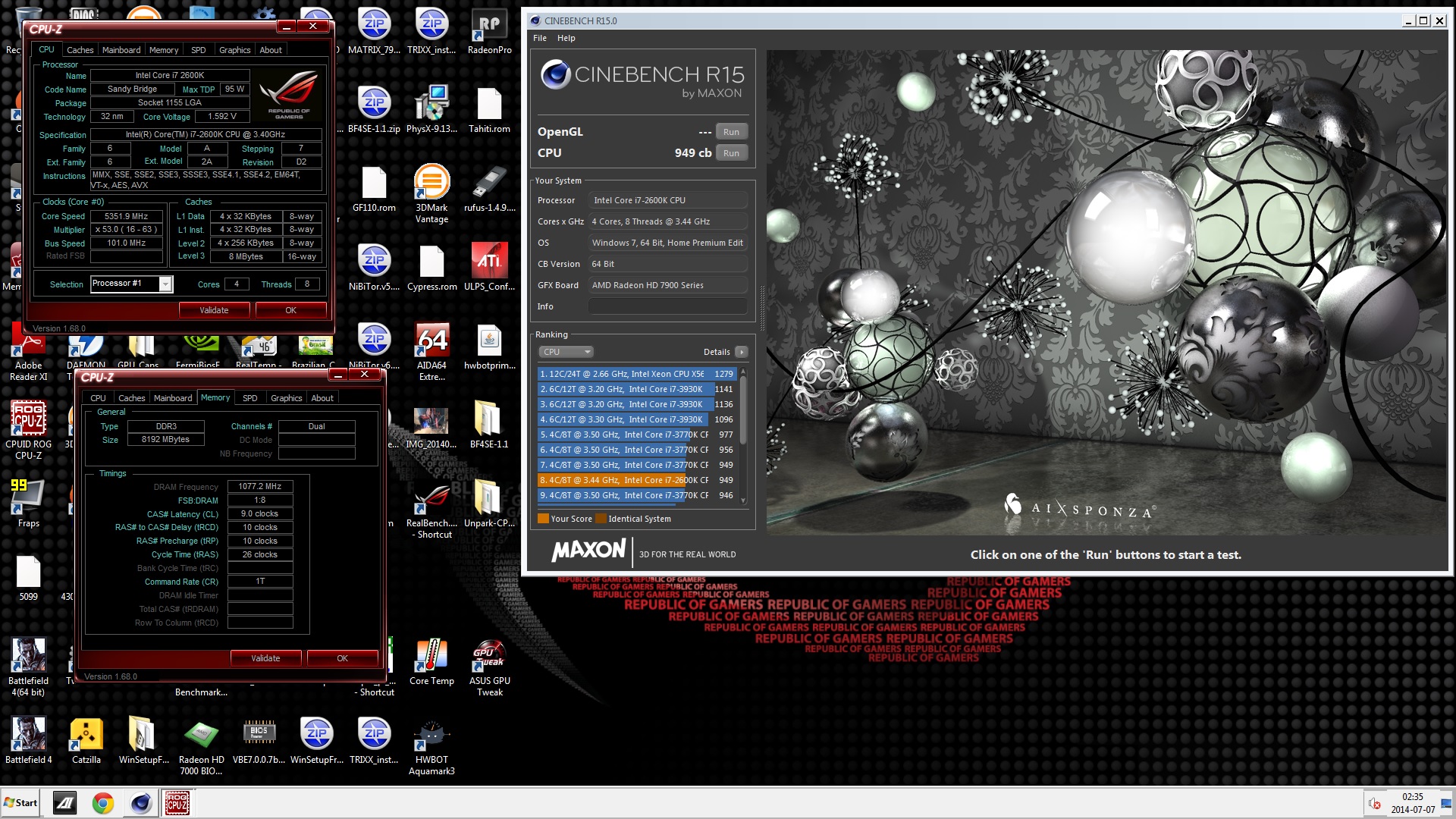Click the Info input field in Cinebench
Viewport: 1456px width, 819px height.
tap(668, 306)
